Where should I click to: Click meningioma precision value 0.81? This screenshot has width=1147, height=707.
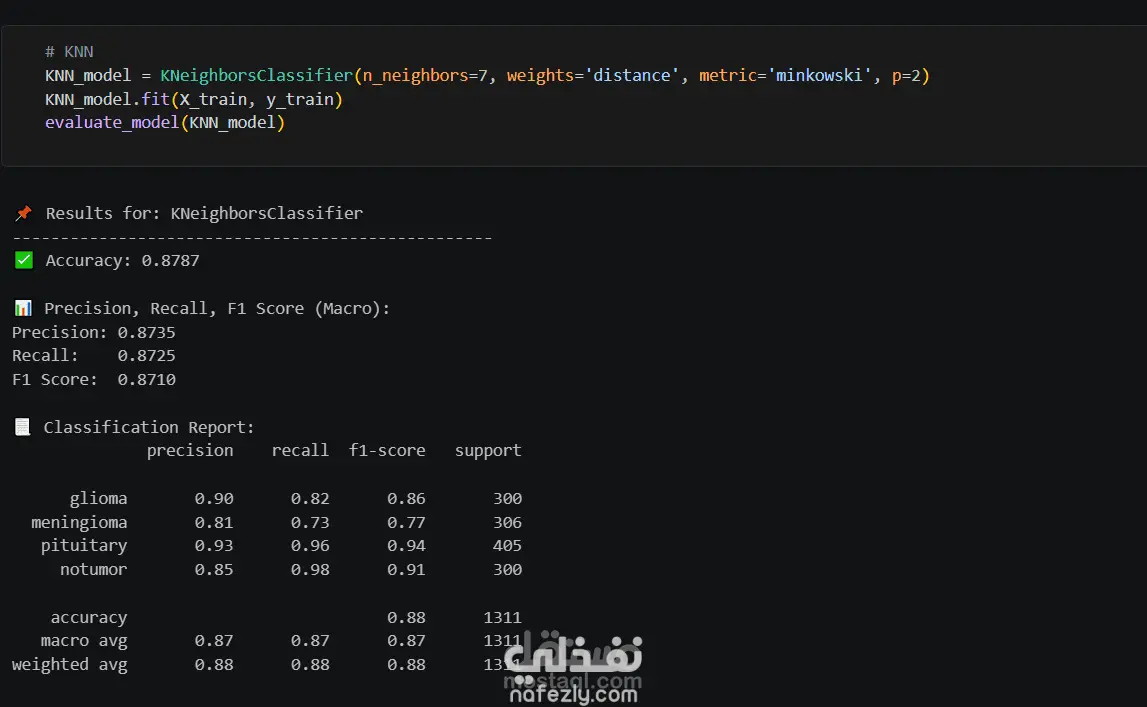(214, 523)
